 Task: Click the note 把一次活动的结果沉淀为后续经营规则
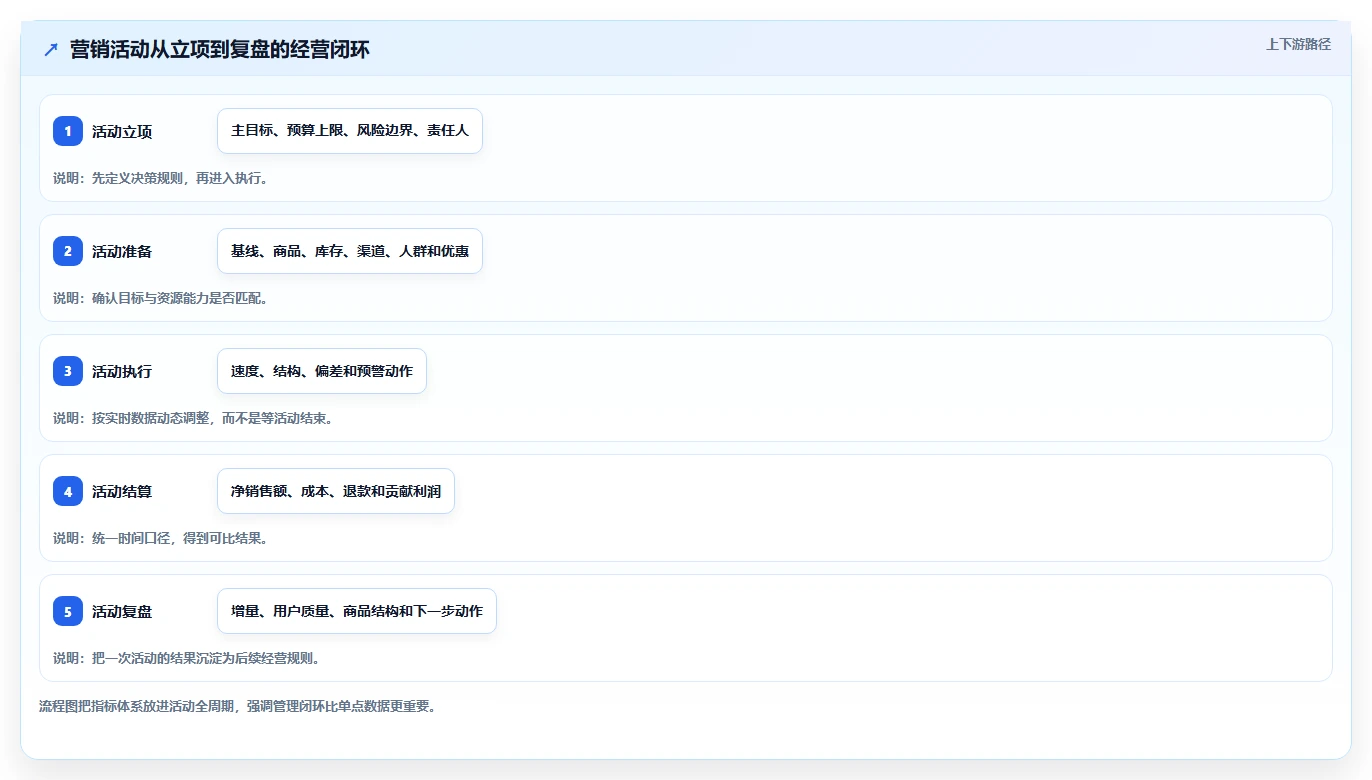tap(206, 658)
